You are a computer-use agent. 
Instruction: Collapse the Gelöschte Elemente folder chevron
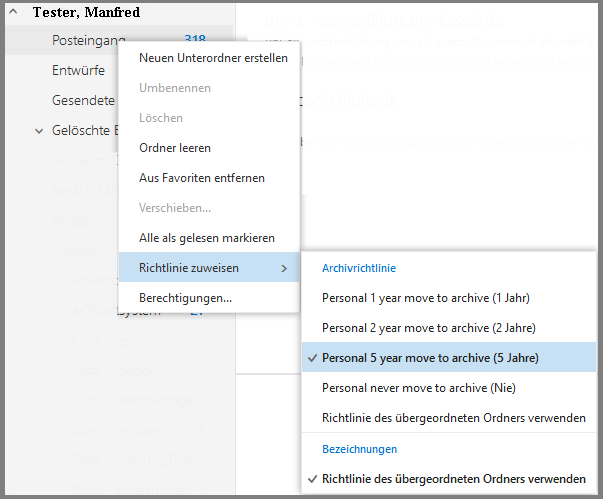pyautogui.click(x=39, y=131)
